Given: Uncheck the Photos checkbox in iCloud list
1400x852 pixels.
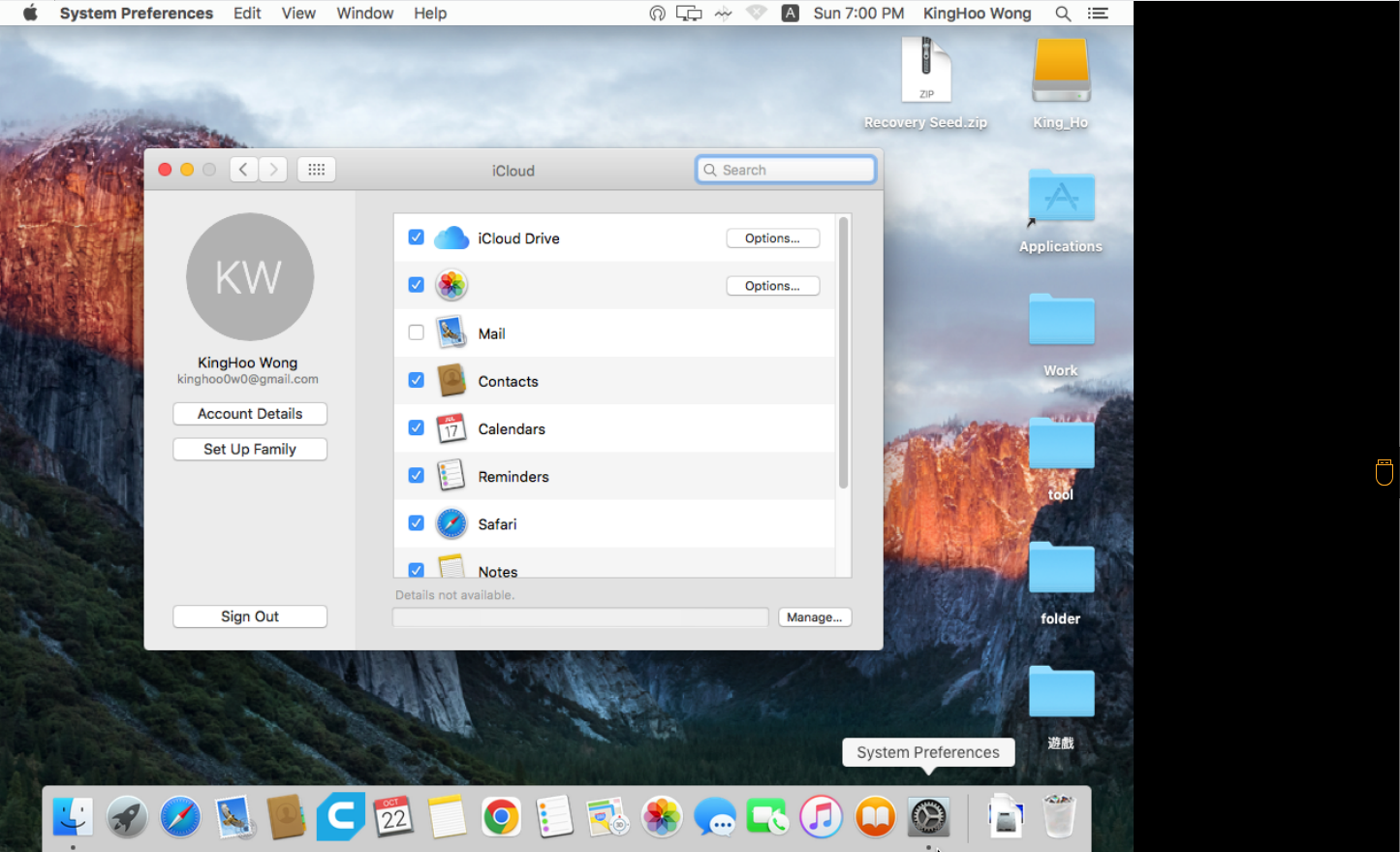Looking at the screenshot, I should [x=417, y=285].
